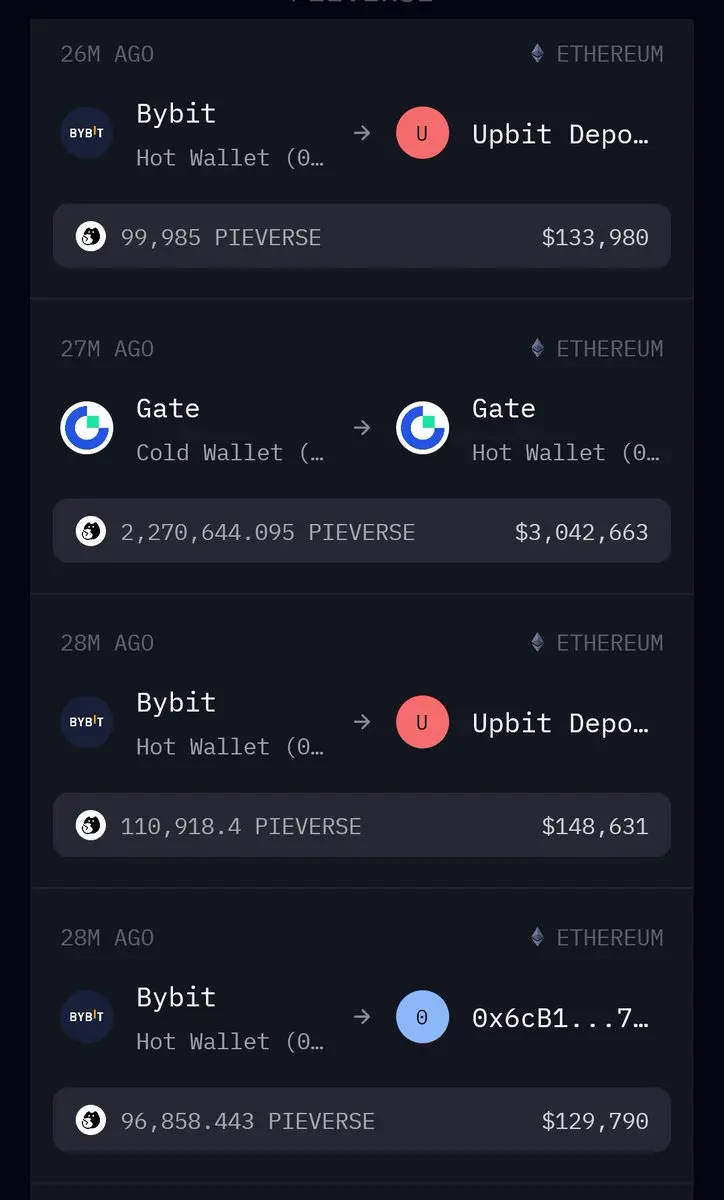The height and width of the screenshot is (1200, 724).
Task: Click the Bybit logo in the 110,918.4 transfer
Action: click(x=87, y=722)
